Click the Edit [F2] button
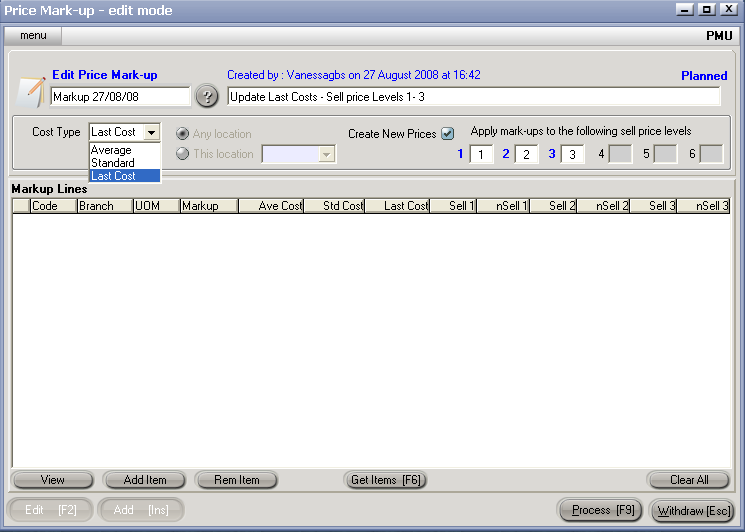Viewport: 745px width, 532px height. click(x=50, y=510)
